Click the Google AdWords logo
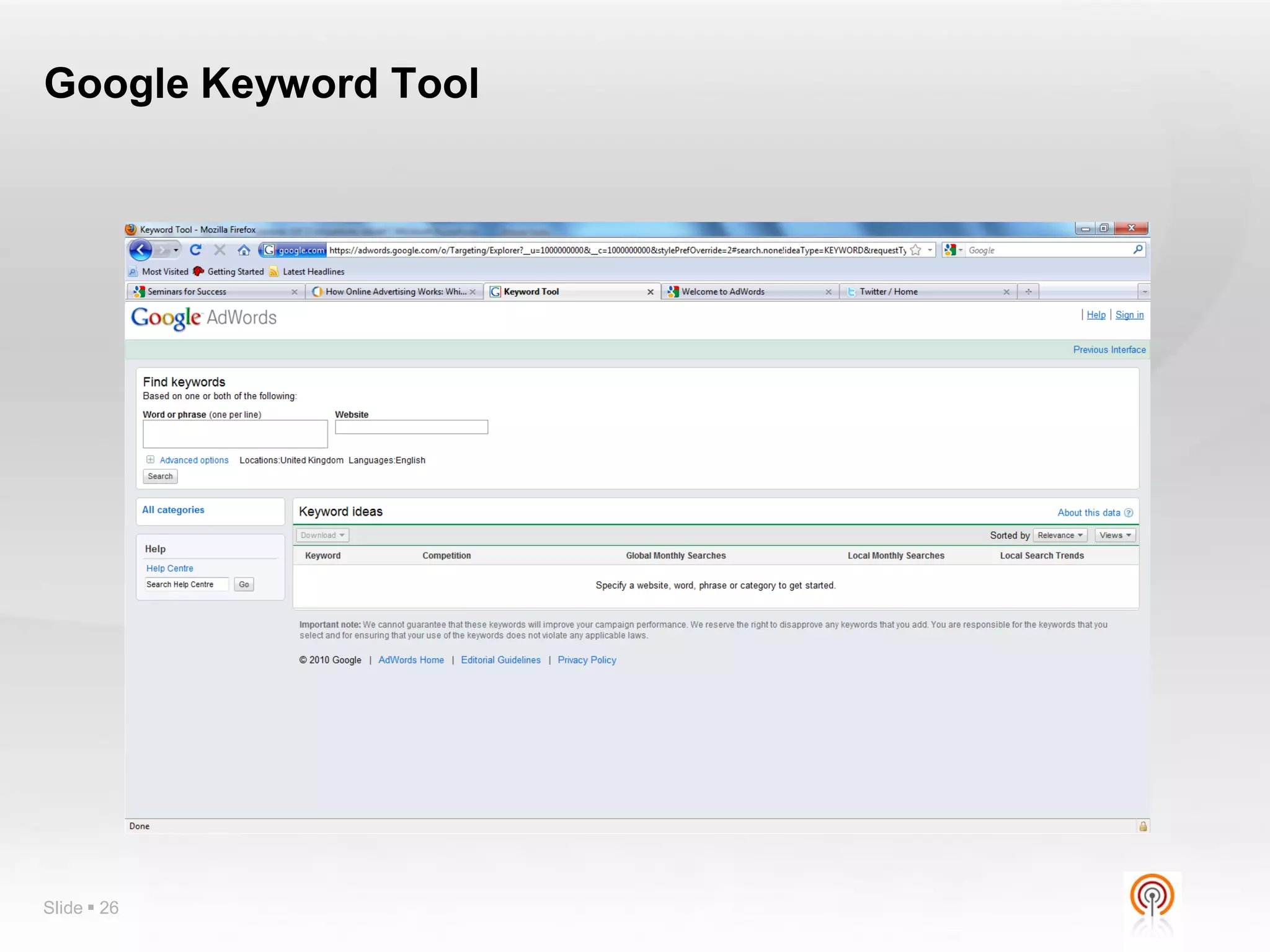This screenshot has width=1270, height=952. tap(203, 318)
